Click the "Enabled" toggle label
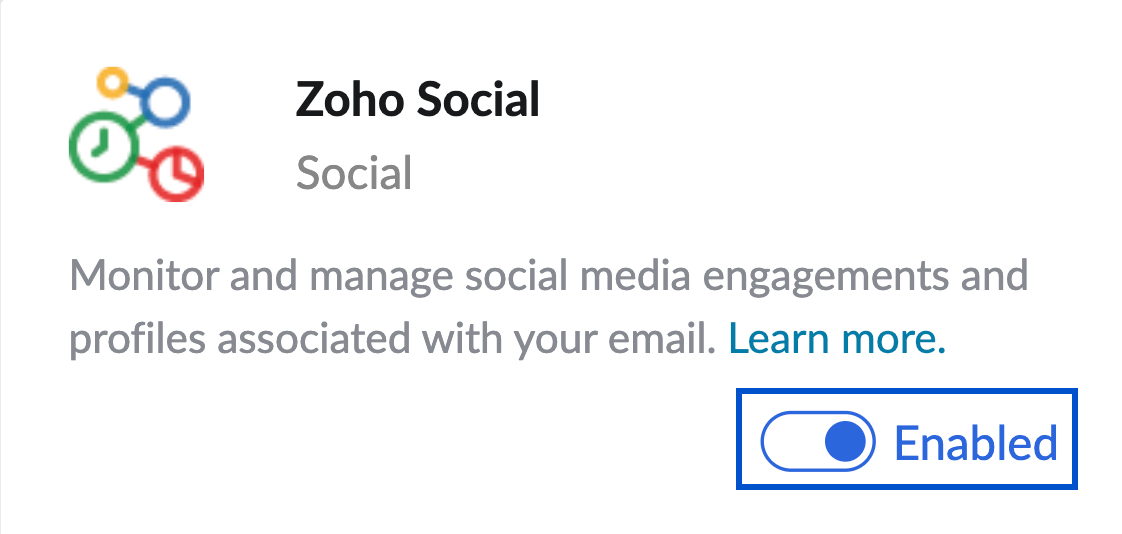This screenshot has height=534, width=1122. point(975,442)
